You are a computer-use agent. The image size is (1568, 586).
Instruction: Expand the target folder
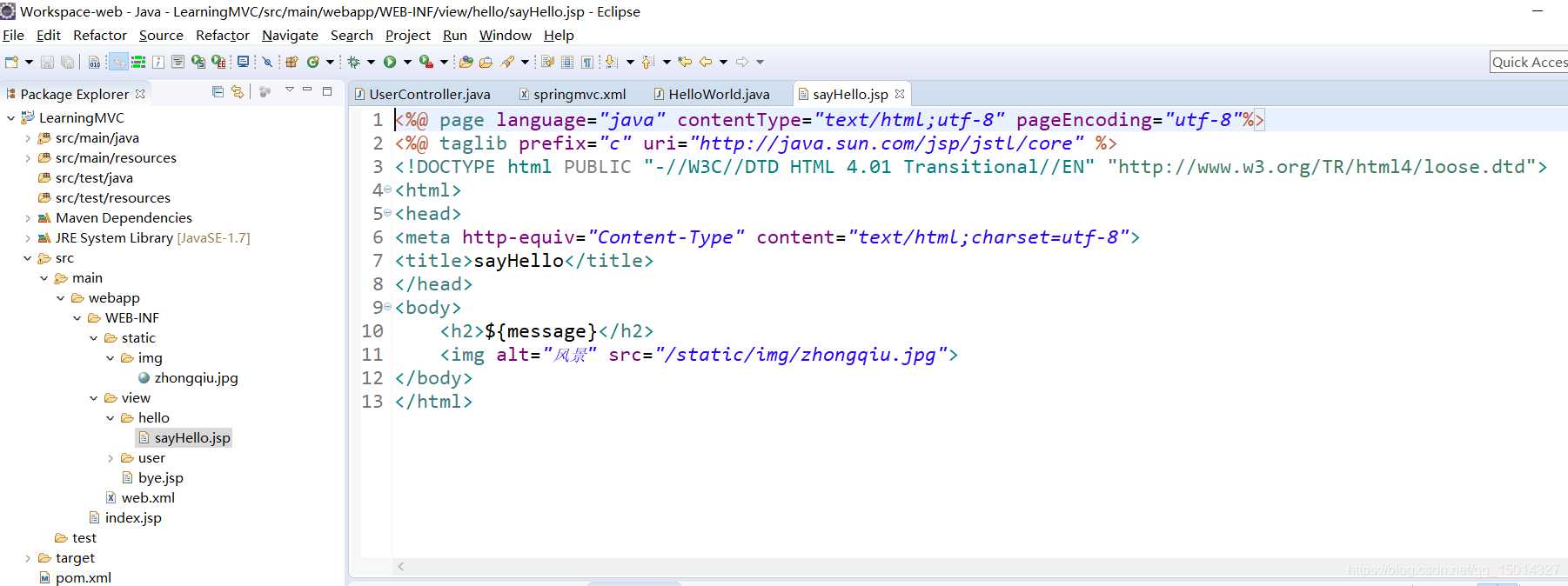pos(27,558)
